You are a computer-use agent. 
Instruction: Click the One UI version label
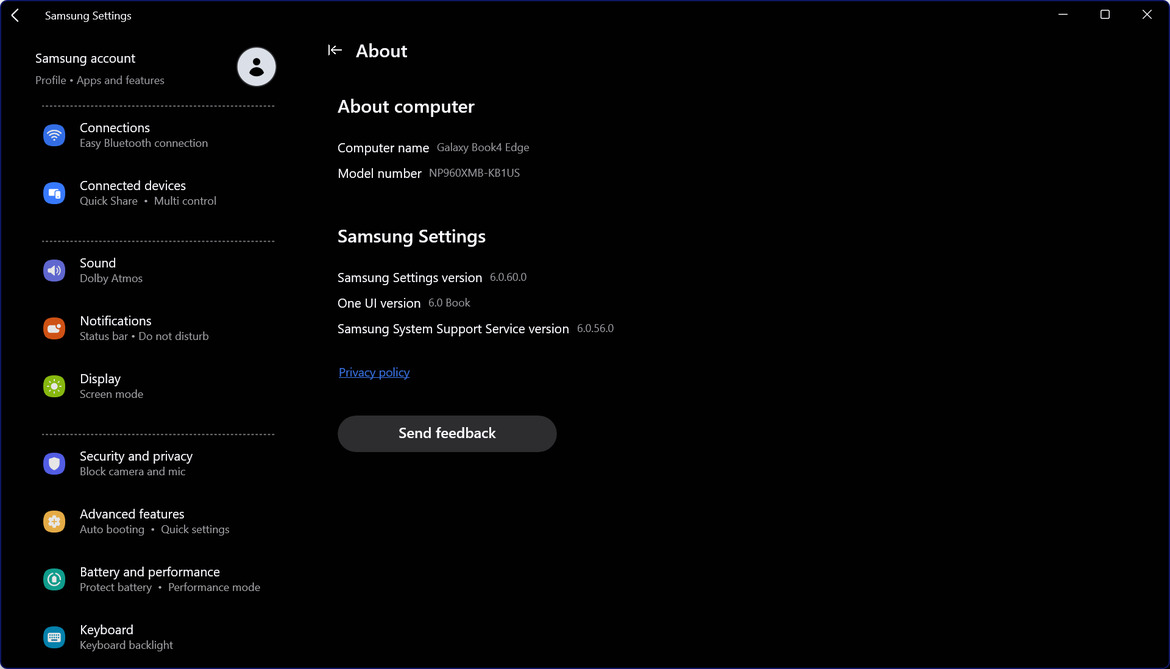pyautogui.click(x=379, y=303)
